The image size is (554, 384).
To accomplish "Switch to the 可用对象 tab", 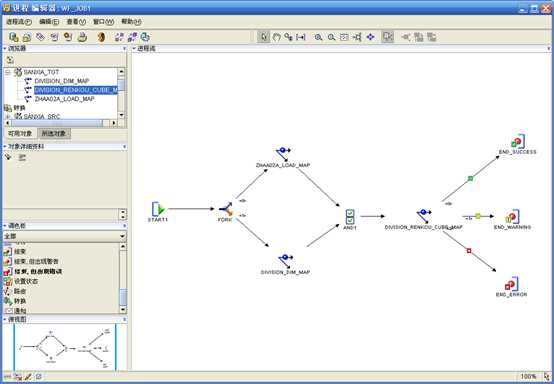I will (20, 134).
